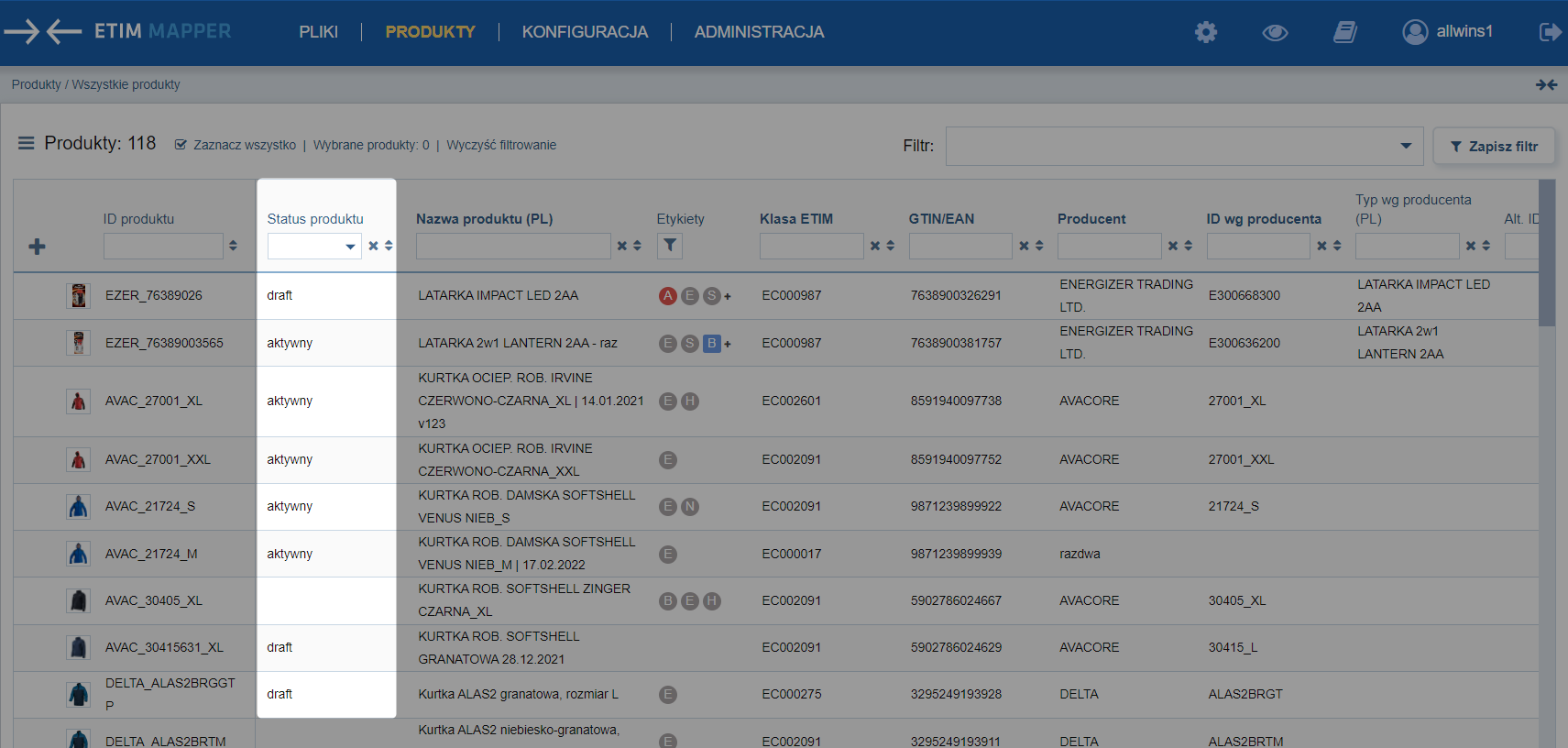Open the Etykiety funnel filter icon
Screen dimensions: 1568x748
(670, 246)
